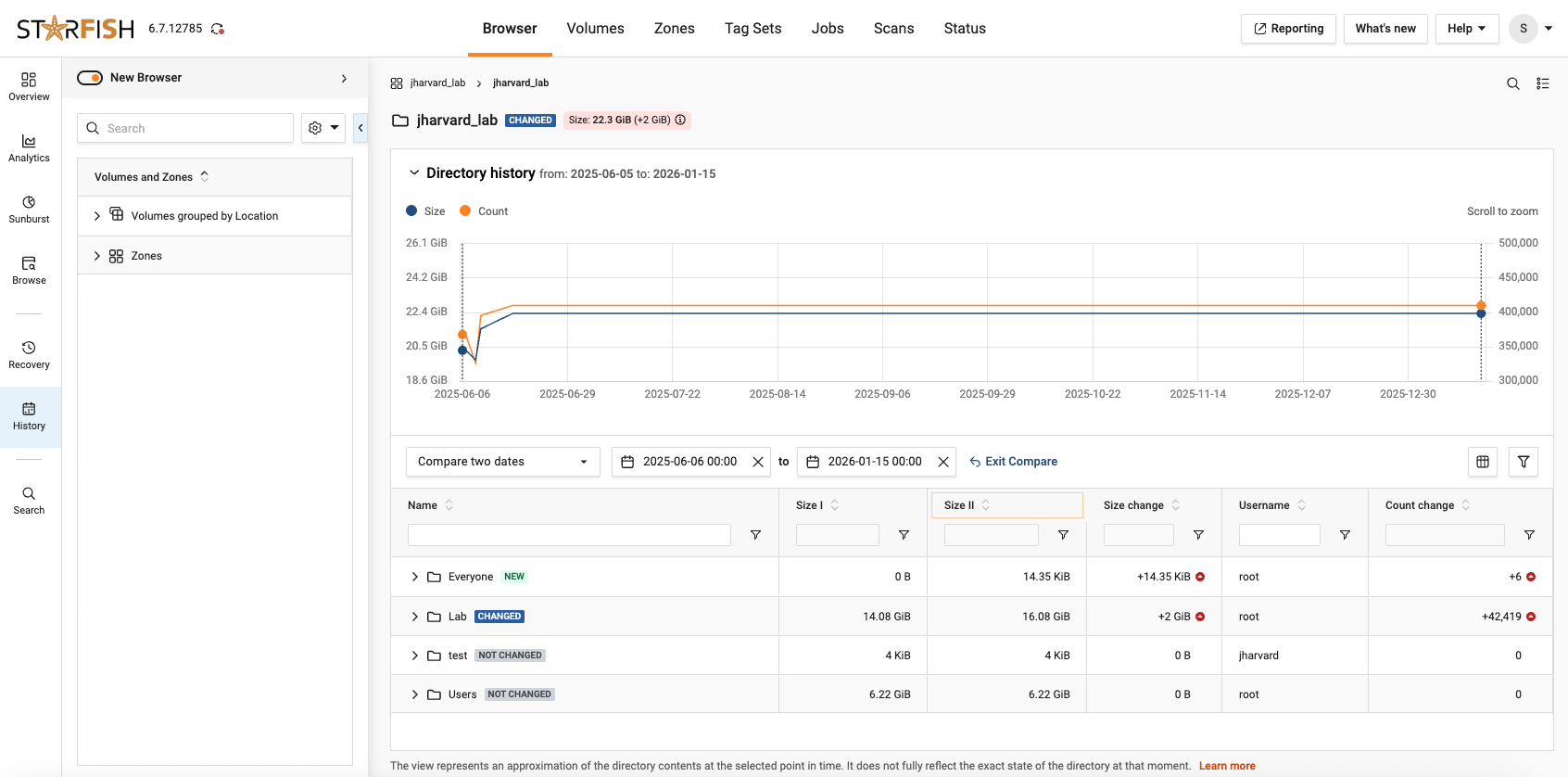This screenshot has width=1568, height=777.
Task: Expand the Lab folder row
Action: pos(414,617)
